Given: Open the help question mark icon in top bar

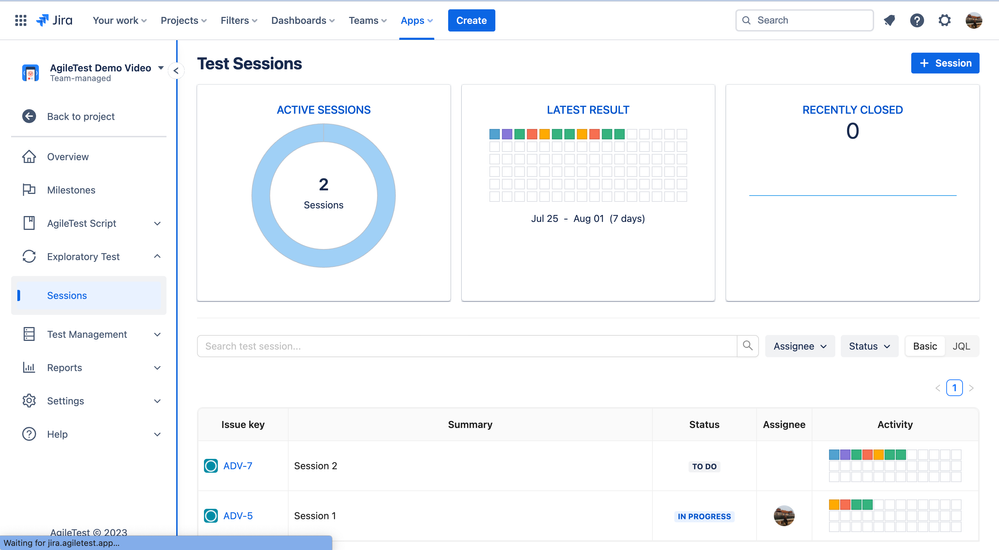Looking at the screenshot, I should (x=917, y=20).
